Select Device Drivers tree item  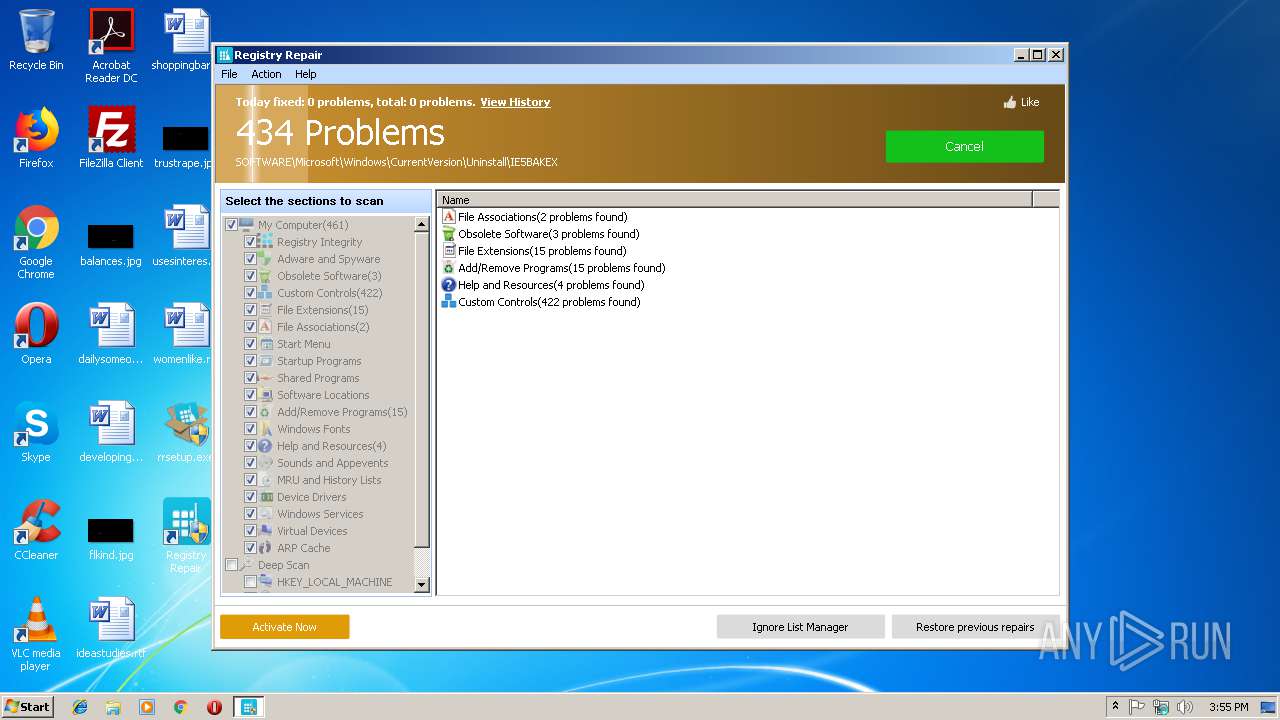tap(311, 497)
